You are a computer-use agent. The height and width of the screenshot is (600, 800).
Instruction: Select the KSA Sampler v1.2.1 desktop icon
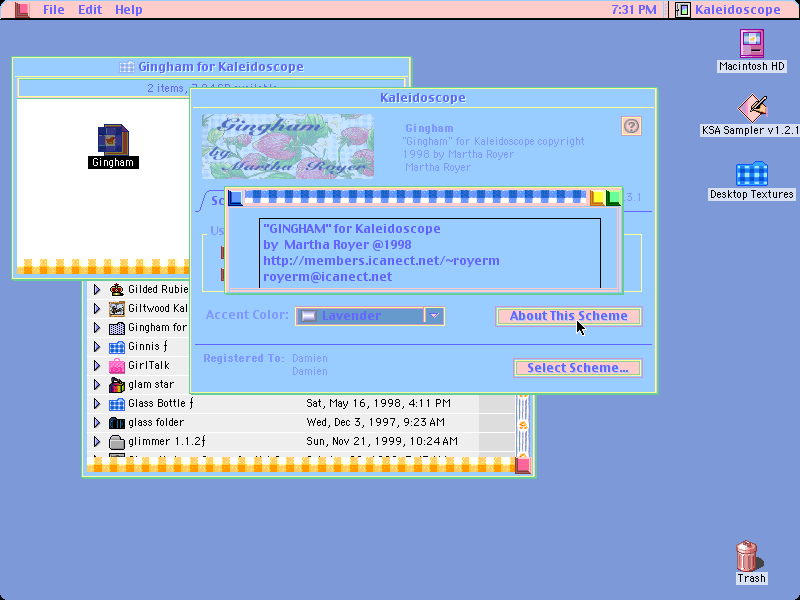click(753, 108)
